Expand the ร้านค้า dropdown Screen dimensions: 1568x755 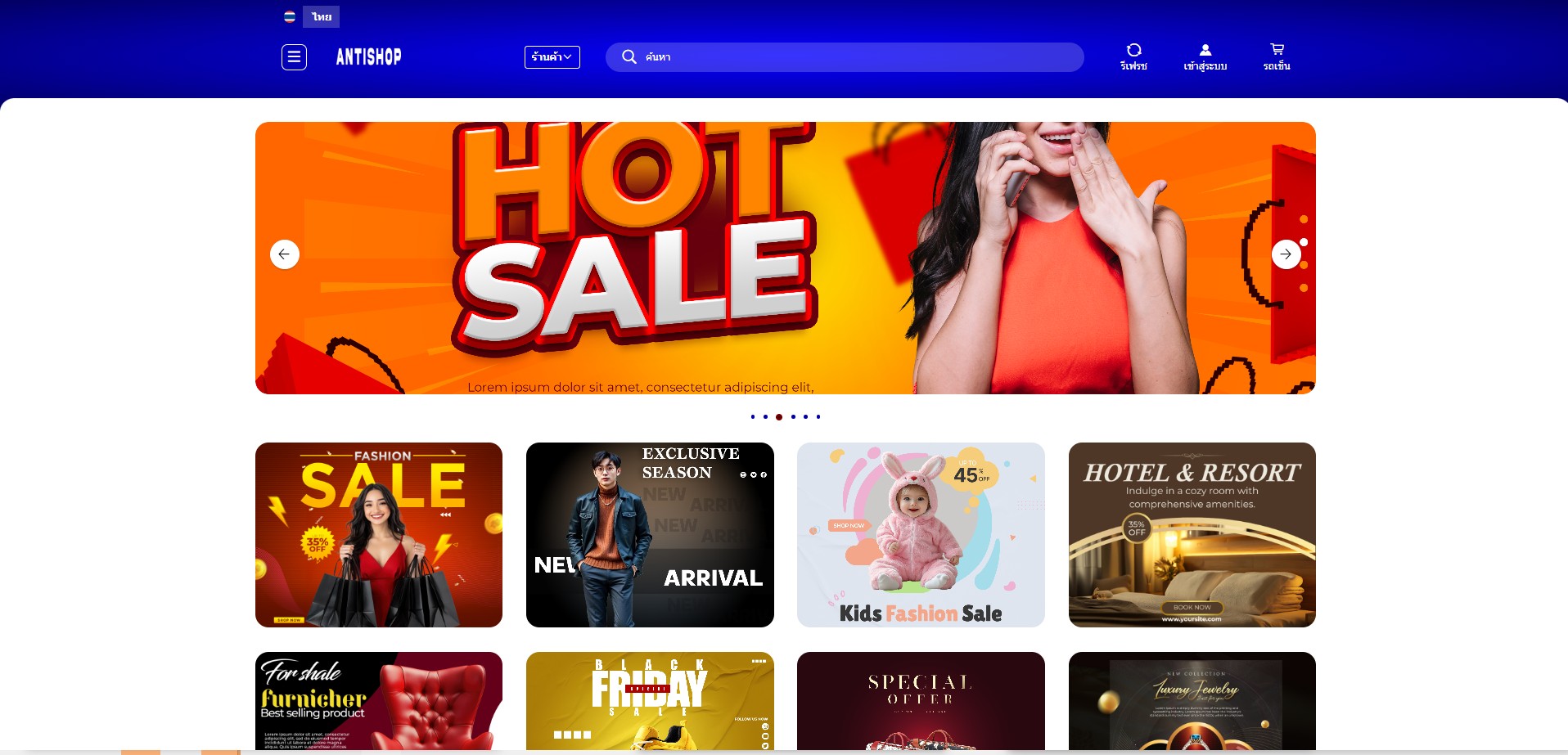pos(552,57)
